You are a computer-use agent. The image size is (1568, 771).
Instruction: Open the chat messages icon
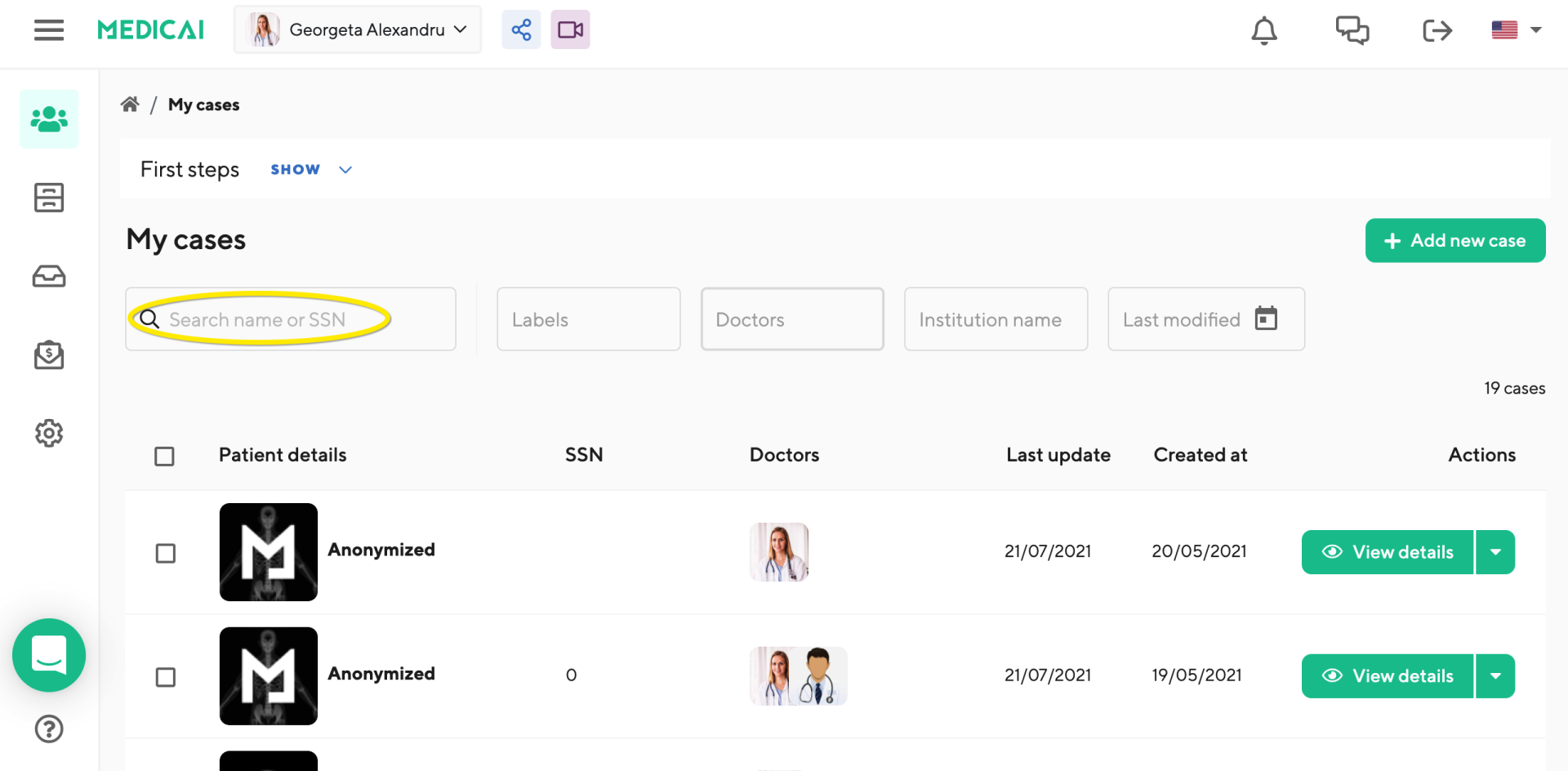tap(1352, 30)
